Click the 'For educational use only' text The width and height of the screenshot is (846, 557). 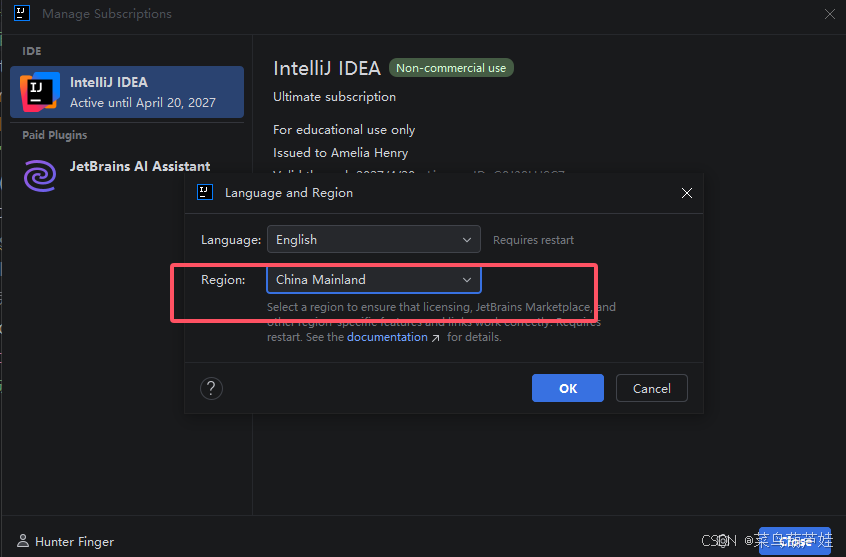[x=344, y=130]
